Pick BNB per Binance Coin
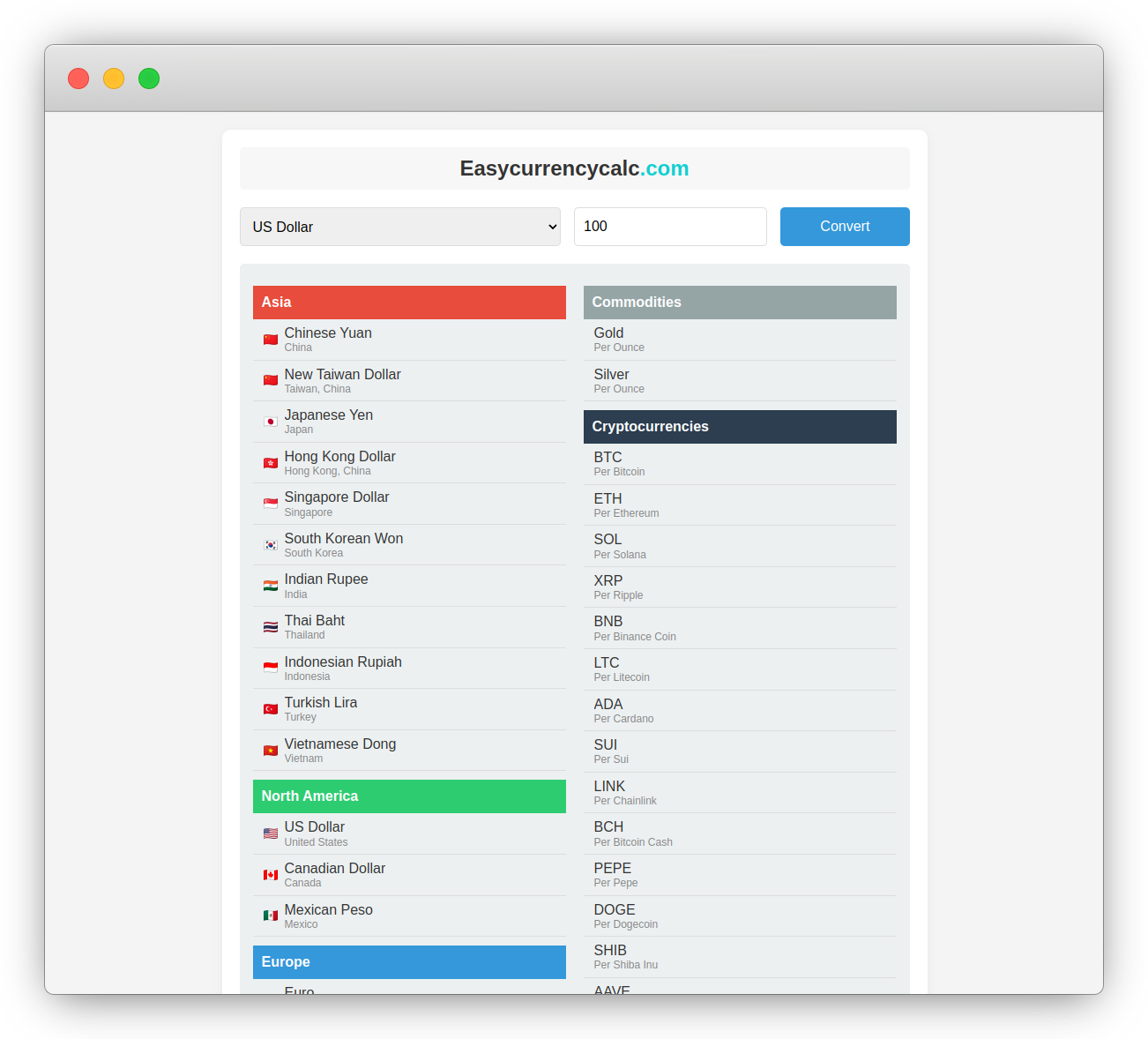 (740, 628)
